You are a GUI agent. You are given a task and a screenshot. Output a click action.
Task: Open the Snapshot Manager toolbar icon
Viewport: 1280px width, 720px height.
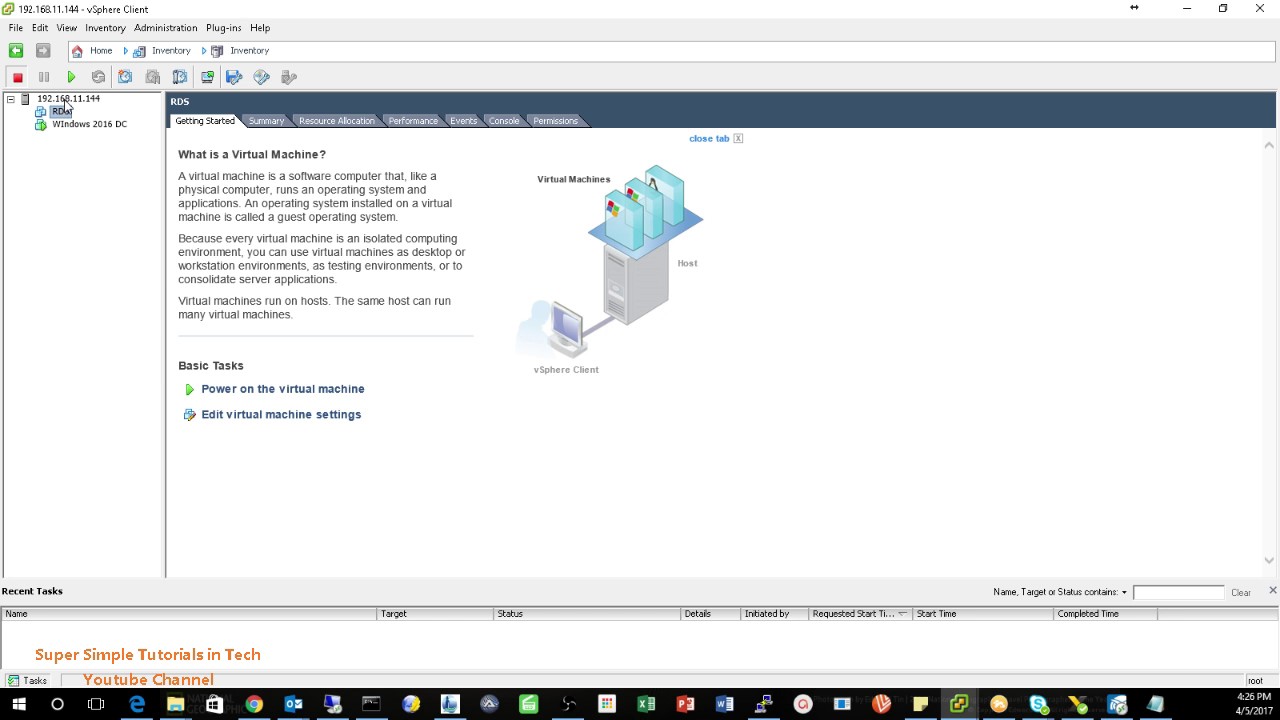[x=180, y=77]
